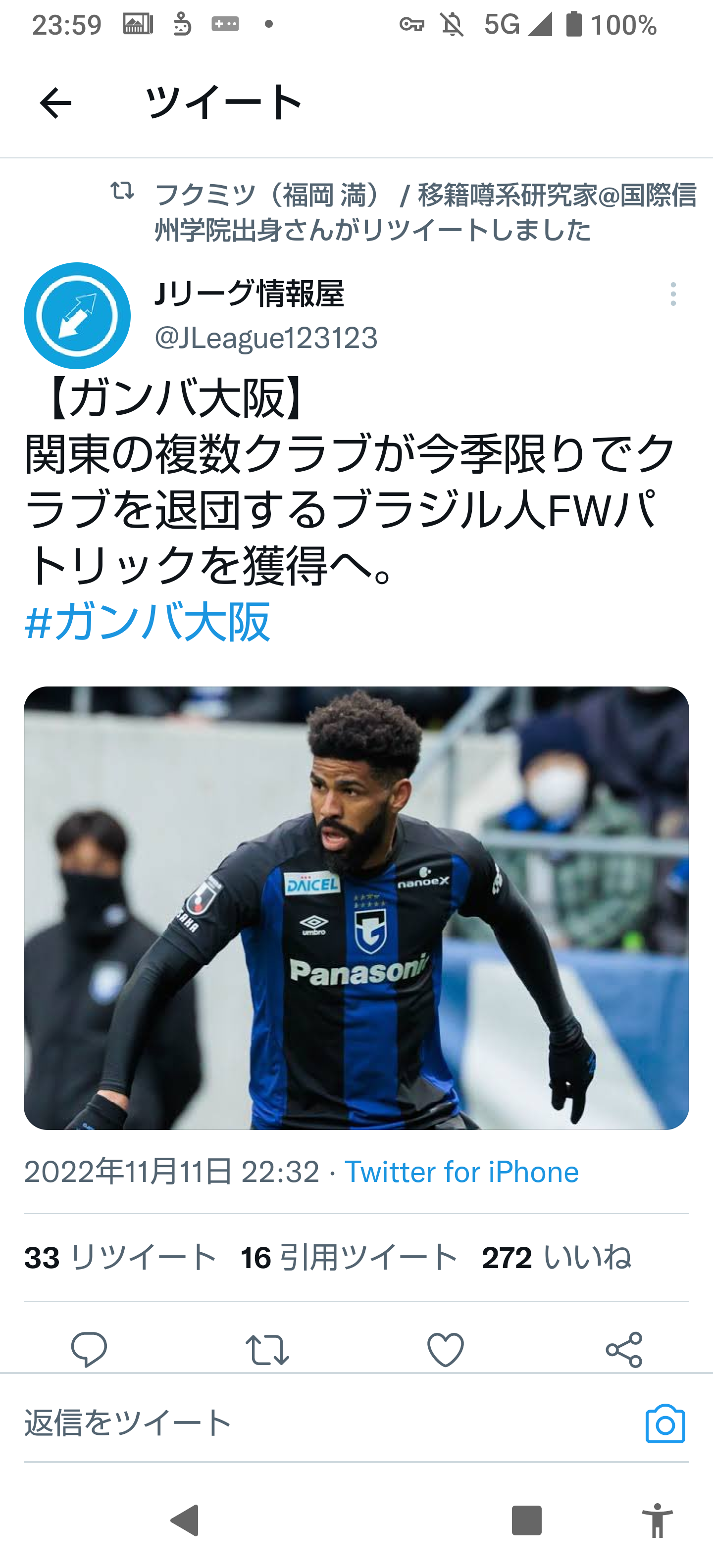Tap the Android back navigation triangle
713x1568 pixels.
click(x=185, y=1520)
